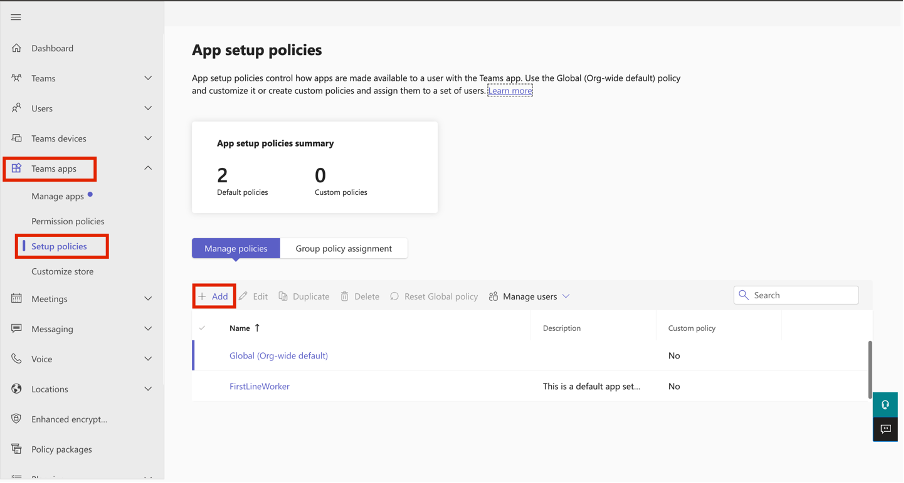904x483 pixels.
Task: Click the 'App setup policies summary' heading
Action: point(275,143)
